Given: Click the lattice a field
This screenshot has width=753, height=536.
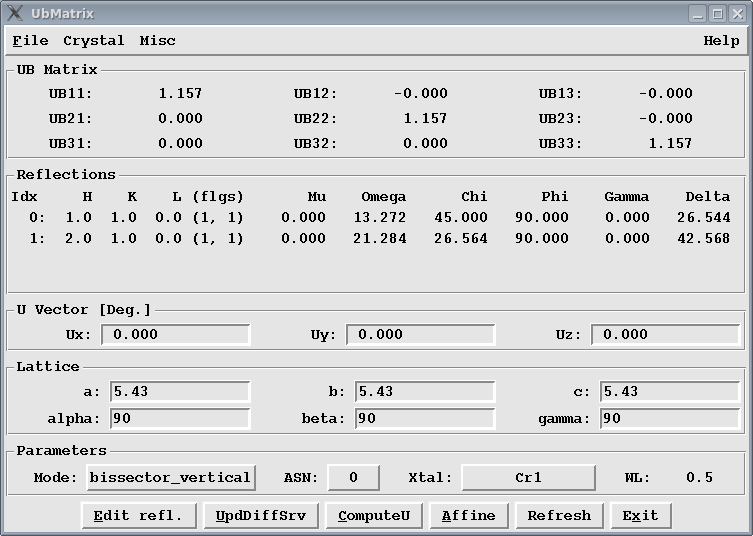Looking at the screenshot, I should tap(180, 391).
